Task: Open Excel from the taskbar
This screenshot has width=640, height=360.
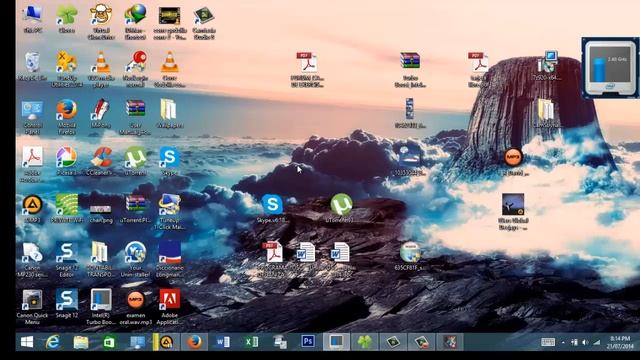Action: (251, 342)
